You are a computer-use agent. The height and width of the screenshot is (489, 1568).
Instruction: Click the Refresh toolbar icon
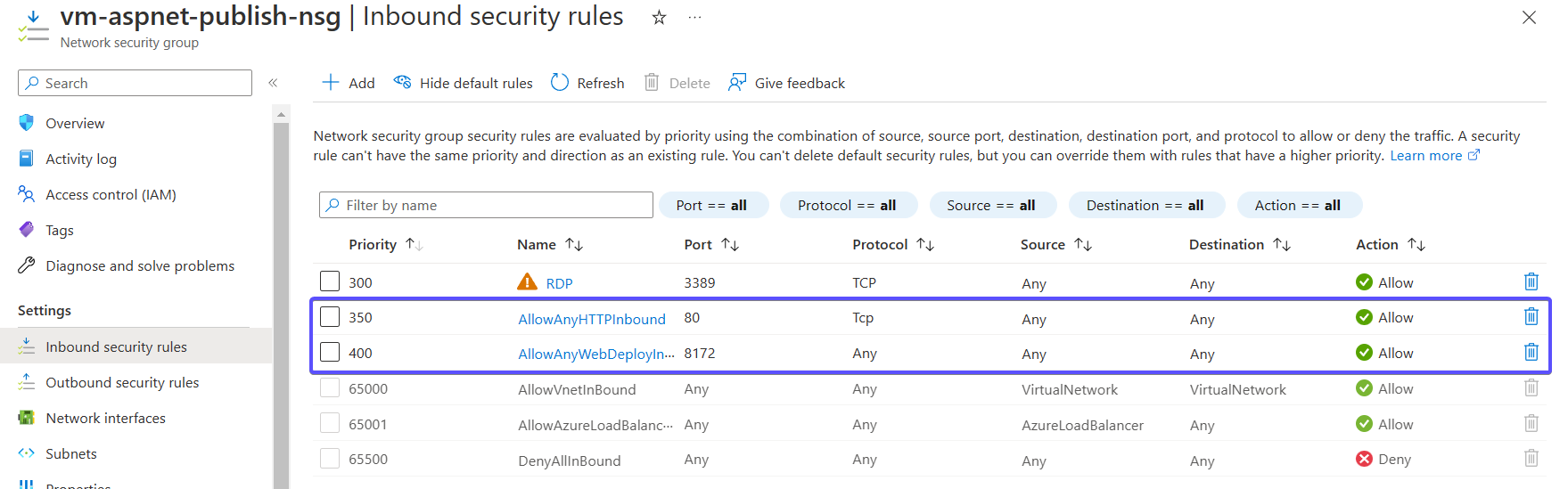(560, 83)
